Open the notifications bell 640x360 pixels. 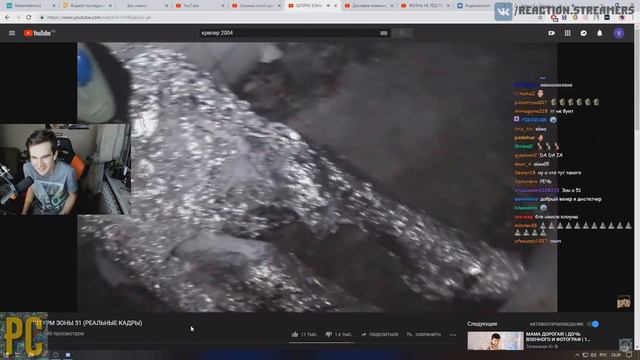coord(600,33)
